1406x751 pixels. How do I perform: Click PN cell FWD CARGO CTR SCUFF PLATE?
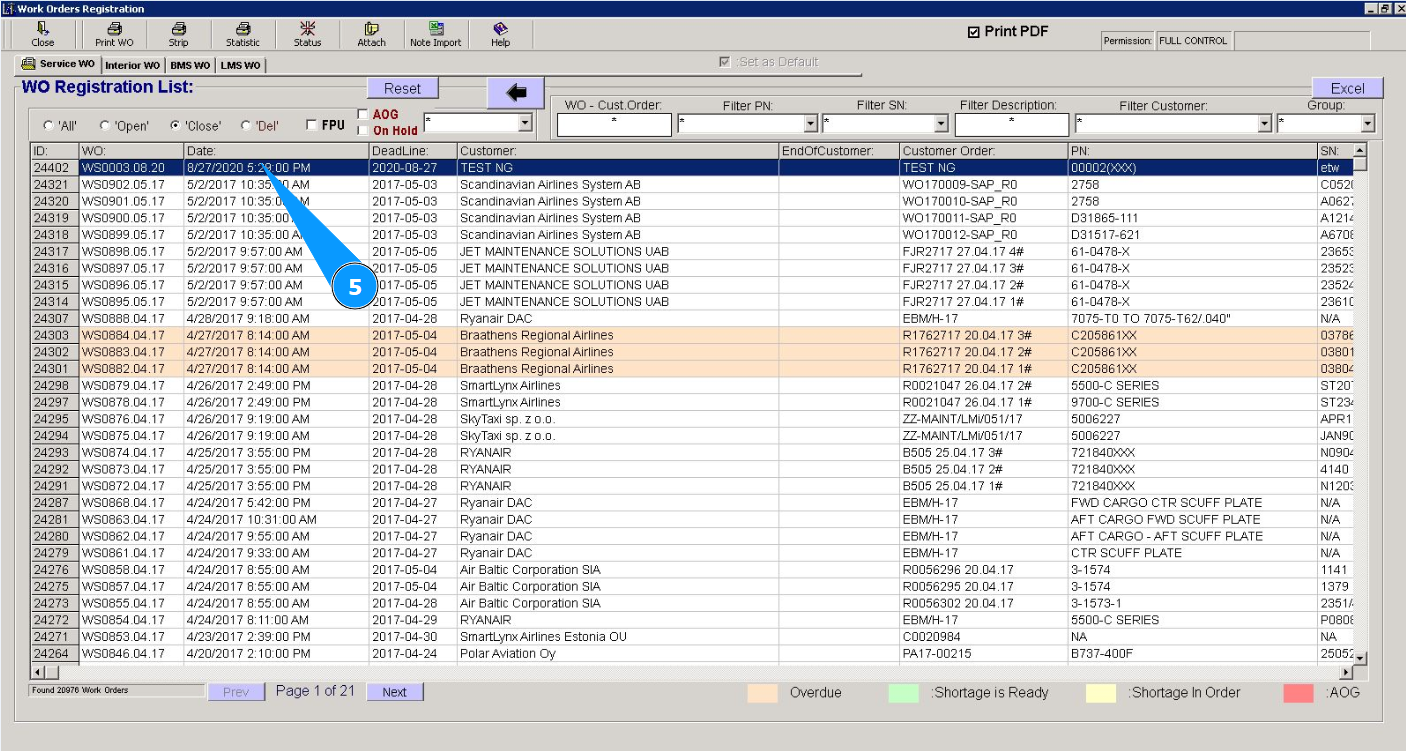[x=1192, y=503]
